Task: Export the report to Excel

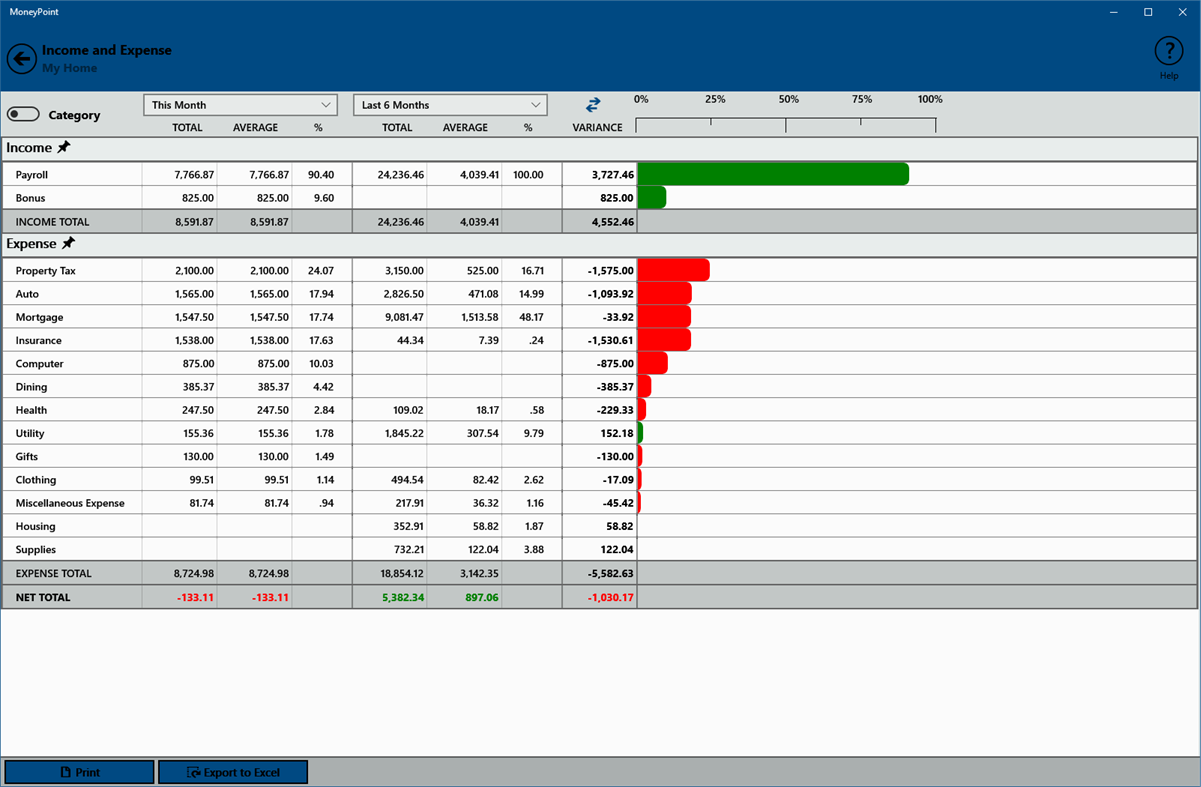Action: point(233,771)
